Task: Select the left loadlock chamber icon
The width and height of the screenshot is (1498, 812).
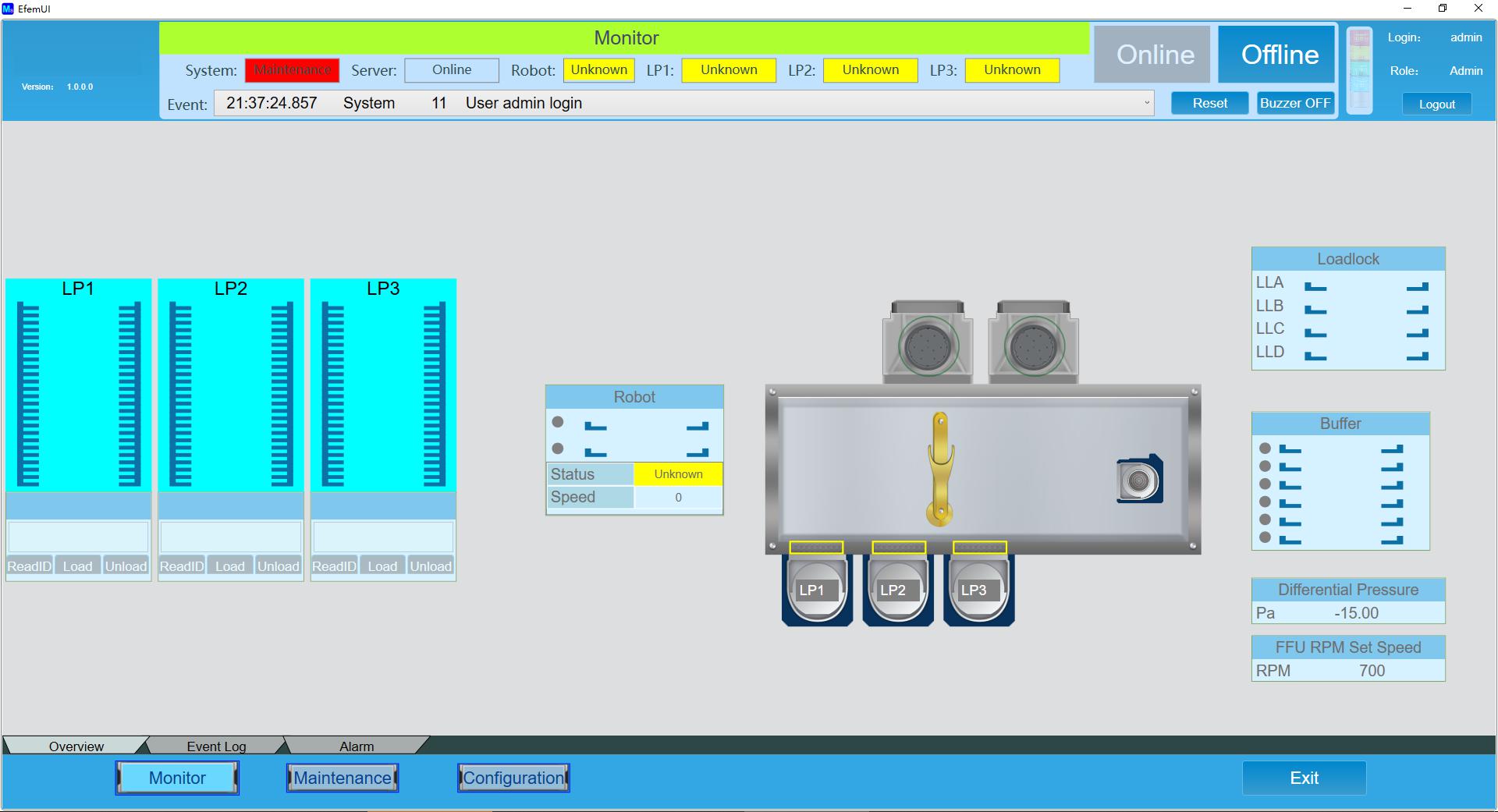Action: click(927, 343)
